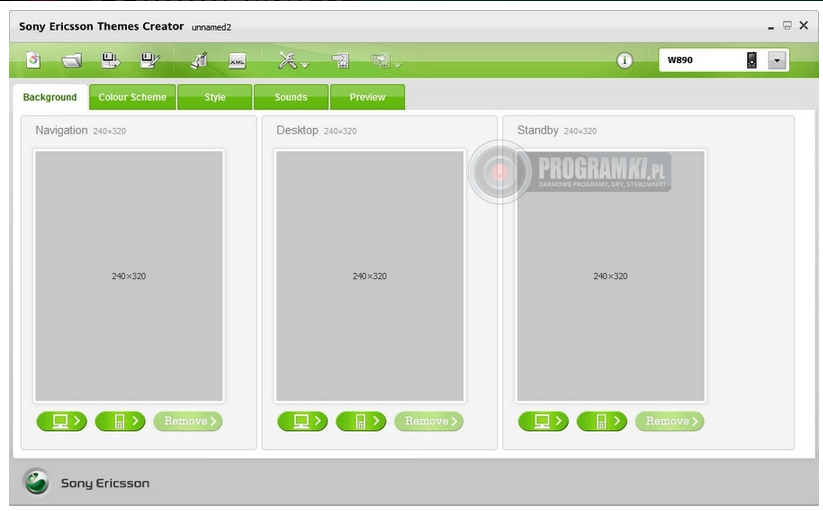Click the send-to-phone arrow icon

click(x=341, y=60)
